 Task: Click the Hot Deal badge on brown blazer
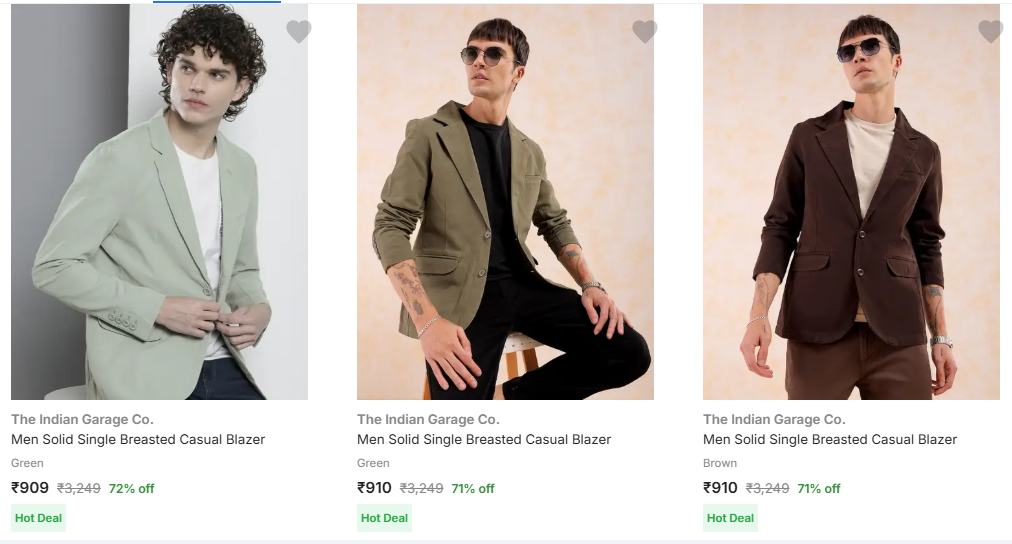pos(731,518)
